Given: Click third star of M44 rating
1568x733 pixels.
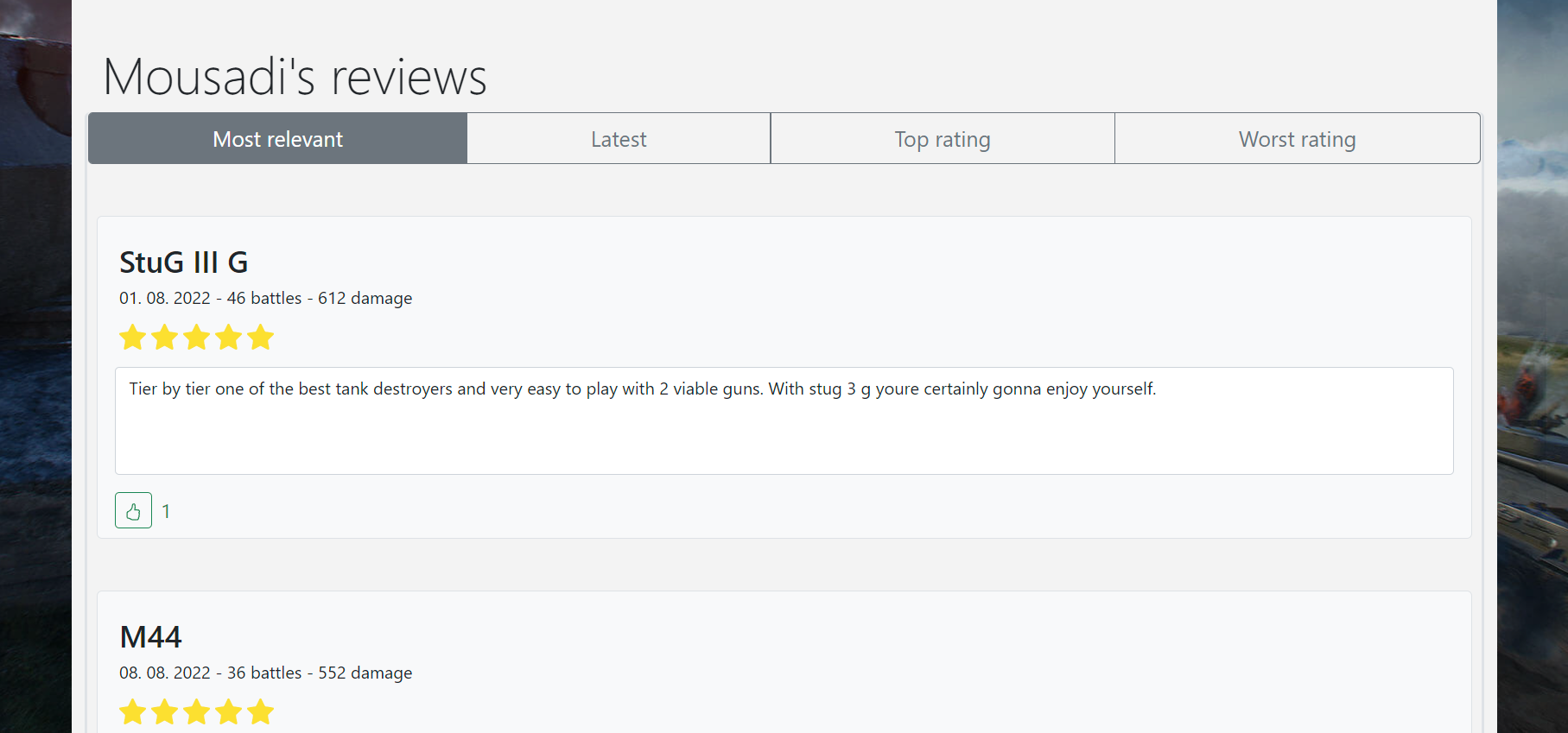Looking at the screenshot, I should [197, 712].
